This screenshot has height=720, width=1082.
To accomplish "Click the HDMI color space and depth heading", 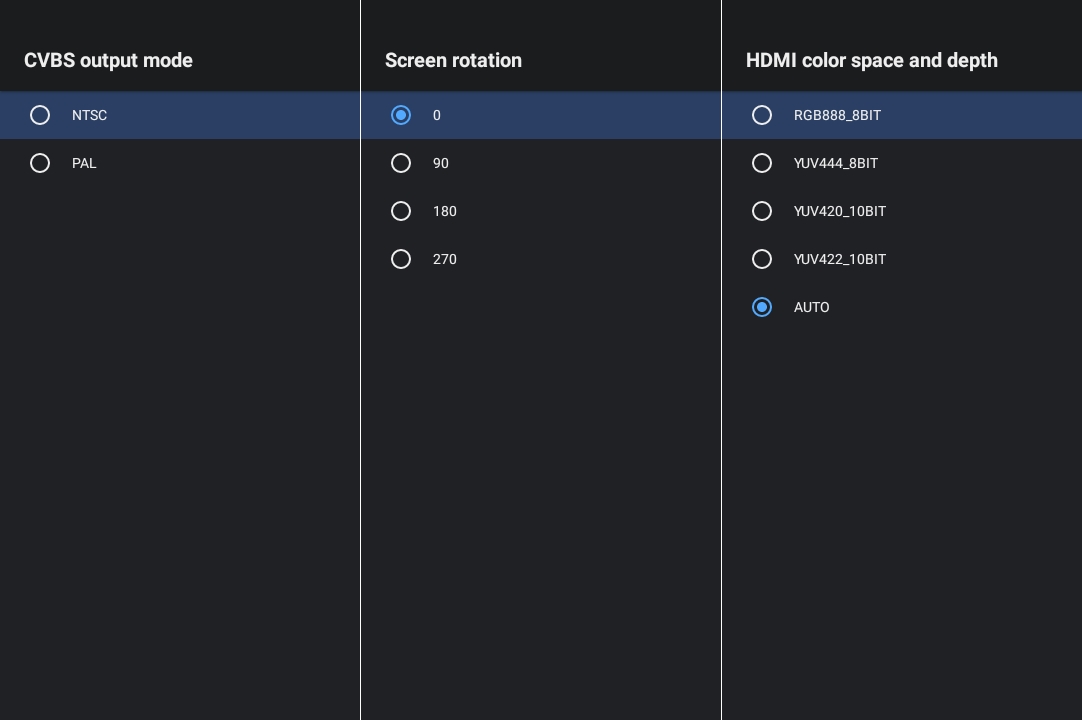I will [871, 60].
